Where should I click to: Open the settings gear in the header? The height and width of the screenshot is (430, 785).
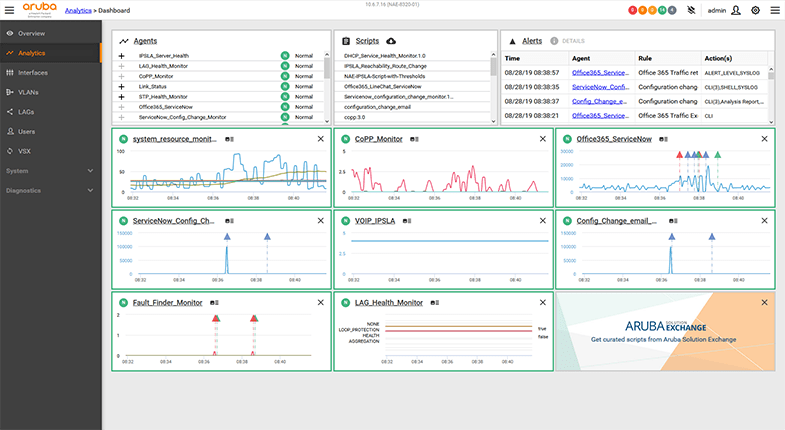tap(755, 10)
